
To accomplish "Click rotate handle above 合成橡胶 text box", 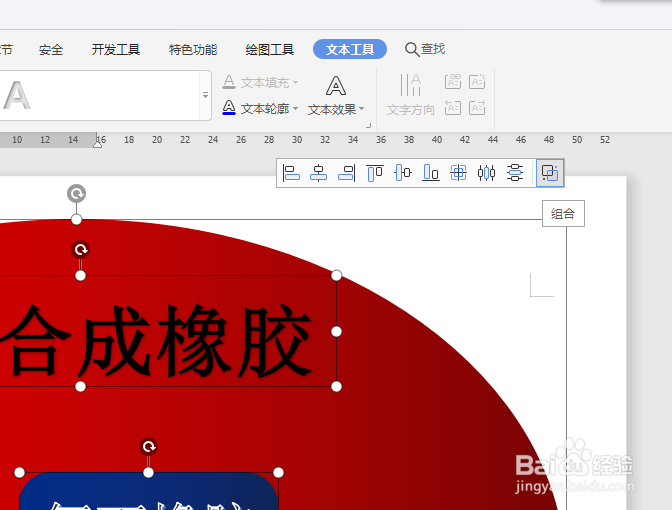I will click(81, 249).
